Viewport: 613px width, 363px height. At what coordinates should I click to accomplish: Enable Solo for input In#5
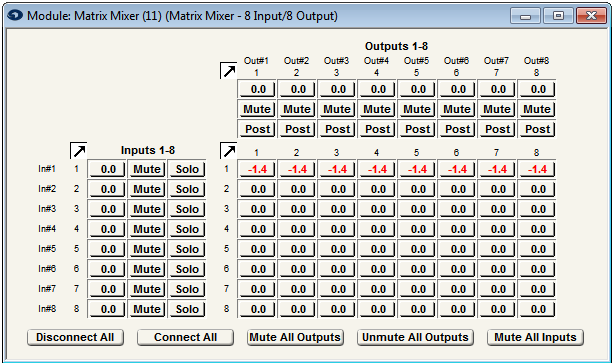pyautogui.click(x=187, y=249)
